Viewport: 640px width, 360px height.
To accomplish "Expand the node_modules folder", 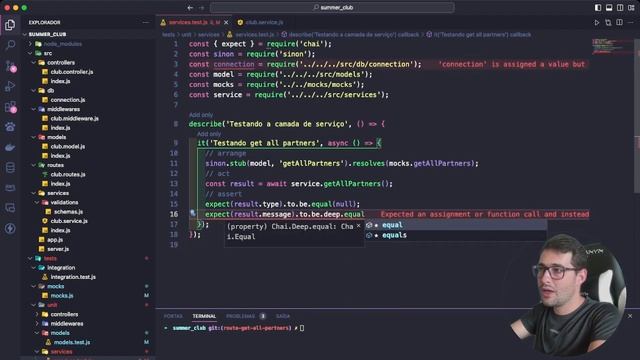I will tap(30, 44).
